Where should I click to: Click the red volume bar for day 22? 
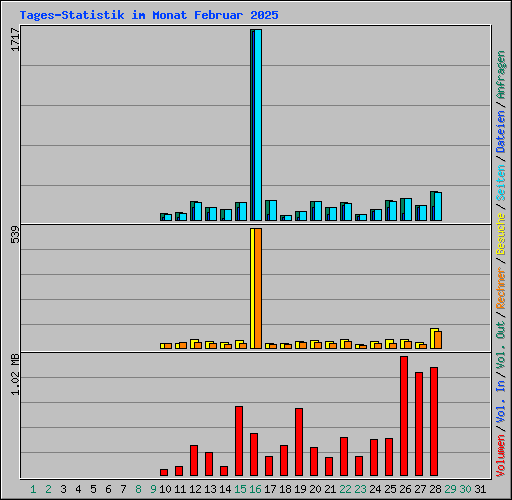[x=344, y=457]
